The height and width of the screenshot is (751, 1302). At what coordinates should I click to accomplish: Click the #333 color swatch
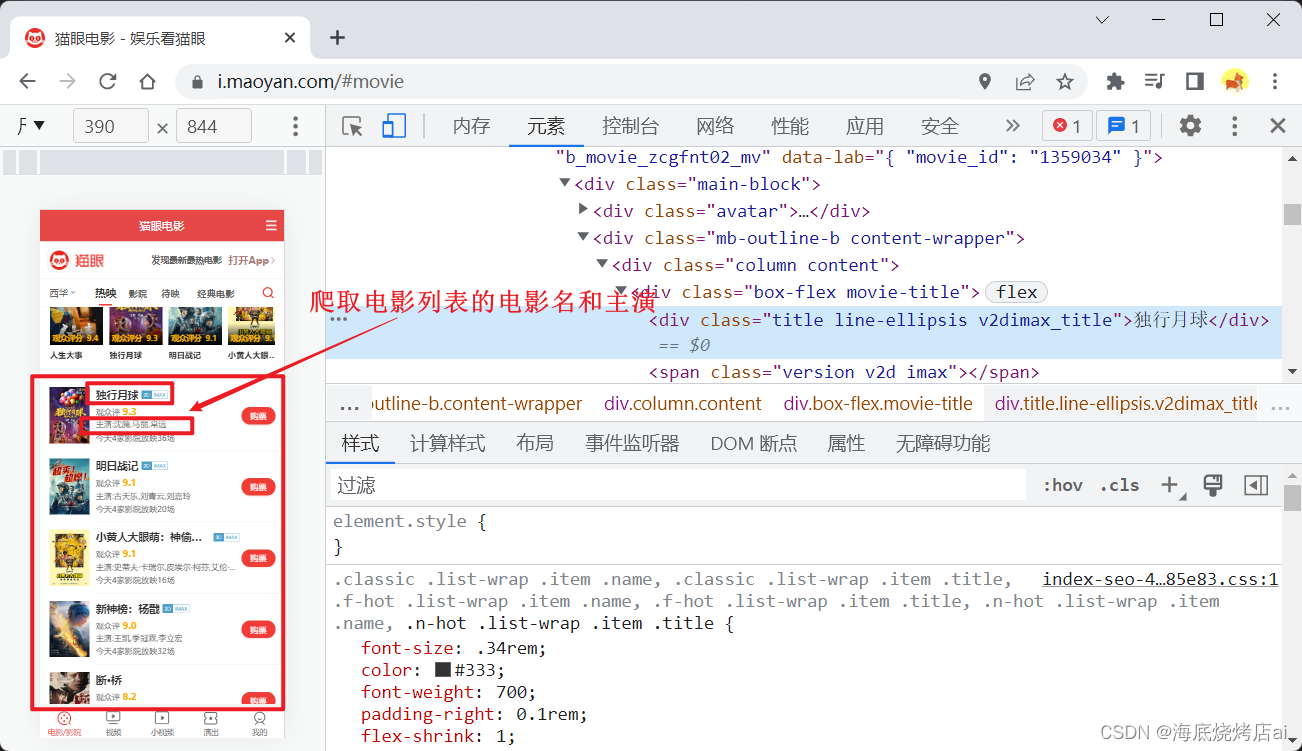[x=443, y=670]
